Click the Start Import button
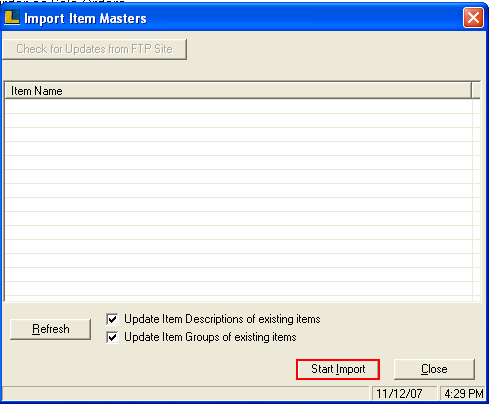This screenshot has width=491, height=406. [x=338, y=369]
